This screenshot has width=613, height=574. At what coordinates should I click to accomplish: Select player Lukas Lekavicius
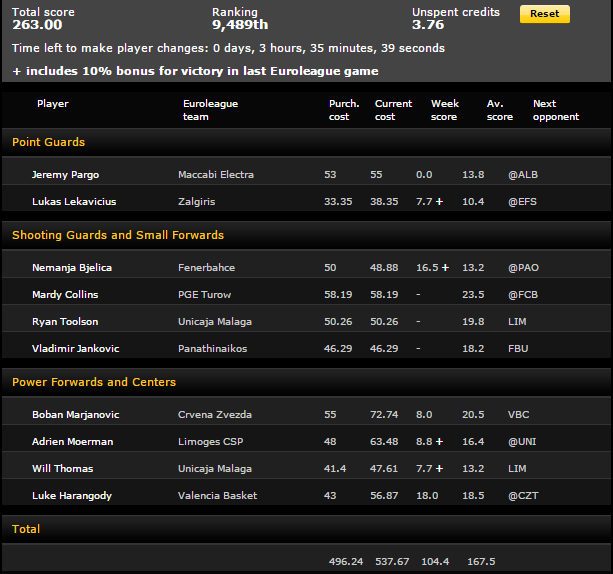pyautogui.click(x=74, y=202)
